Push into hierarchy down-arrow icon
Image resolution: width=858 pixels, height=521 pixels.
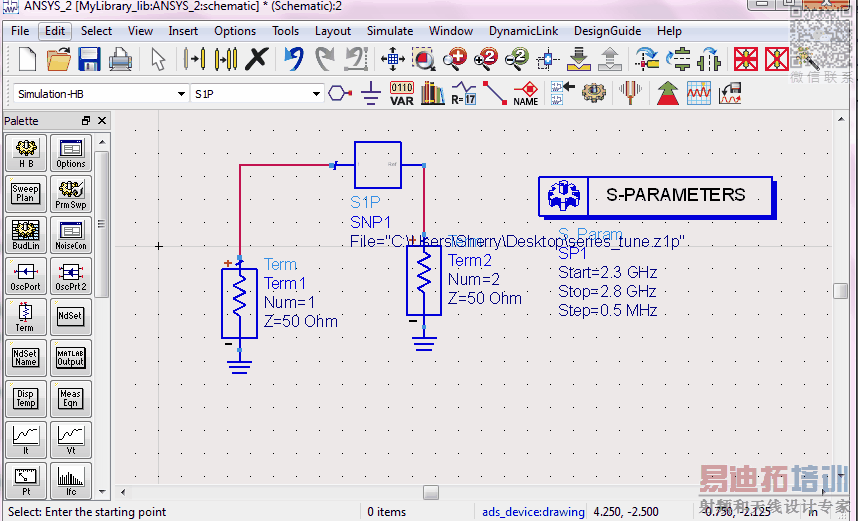point(578,59)
